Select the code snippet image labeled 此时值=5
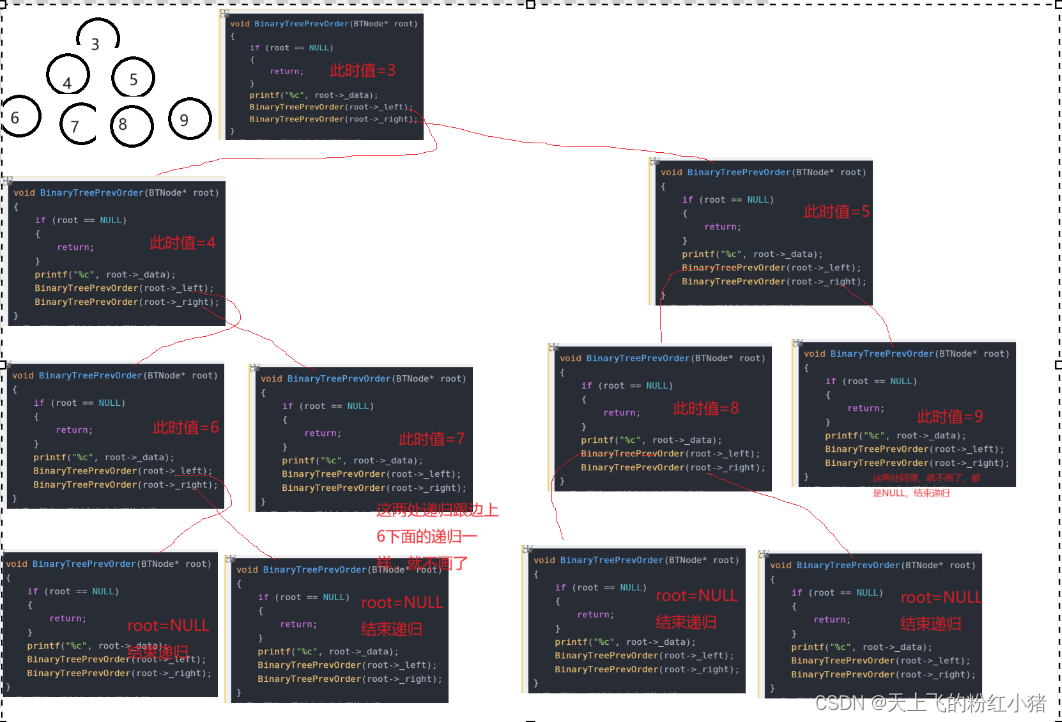The image size is (1062, 722). point(763,232)
